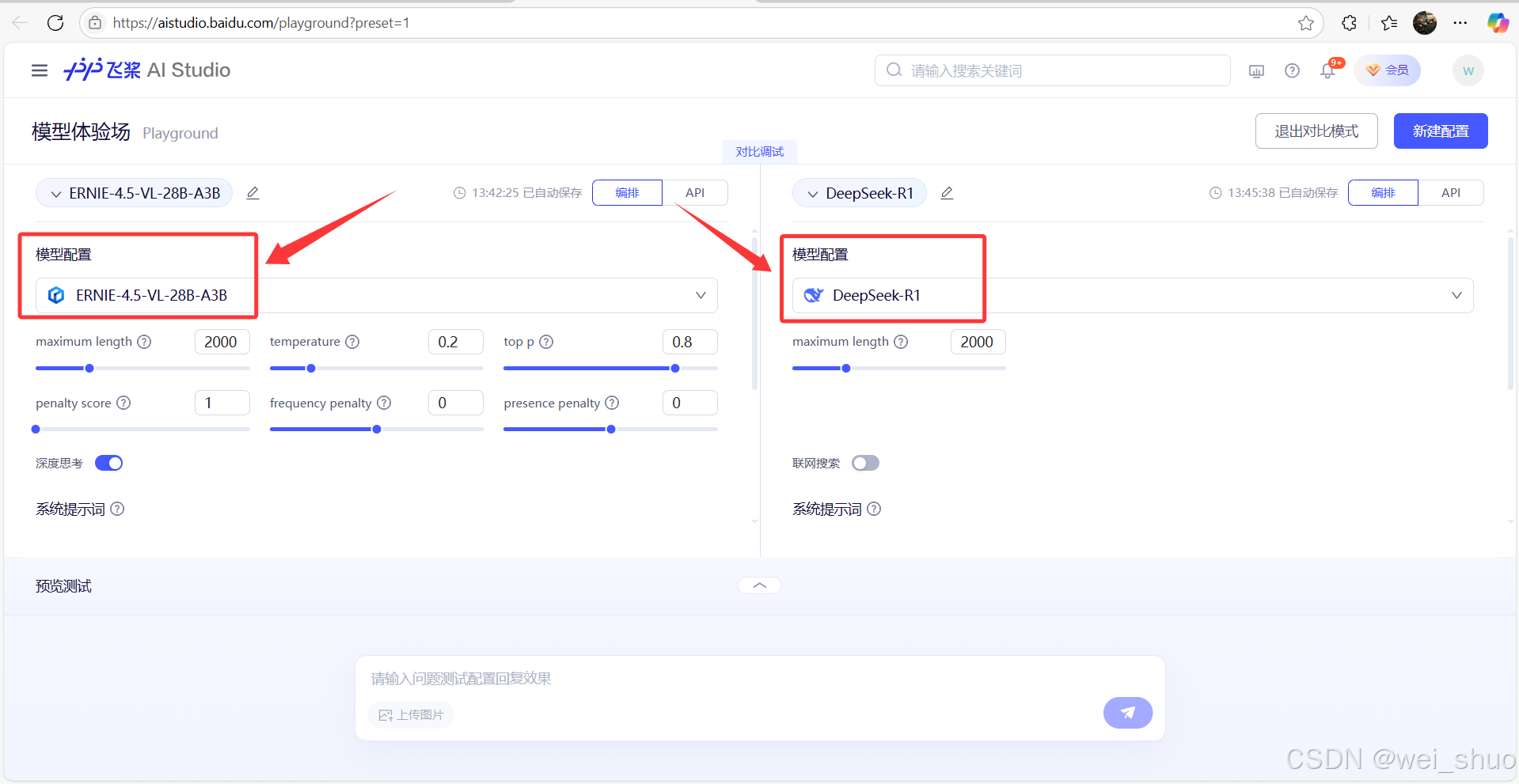Show help for DeepSeek maximum length

pos(901,342)
